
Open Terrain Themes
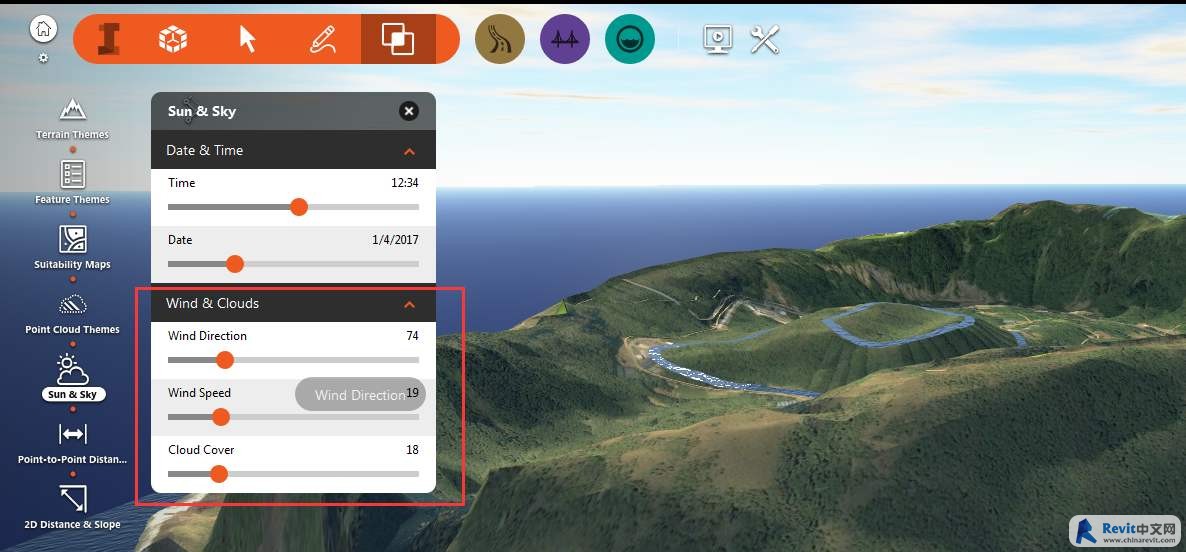coord(73,118)
